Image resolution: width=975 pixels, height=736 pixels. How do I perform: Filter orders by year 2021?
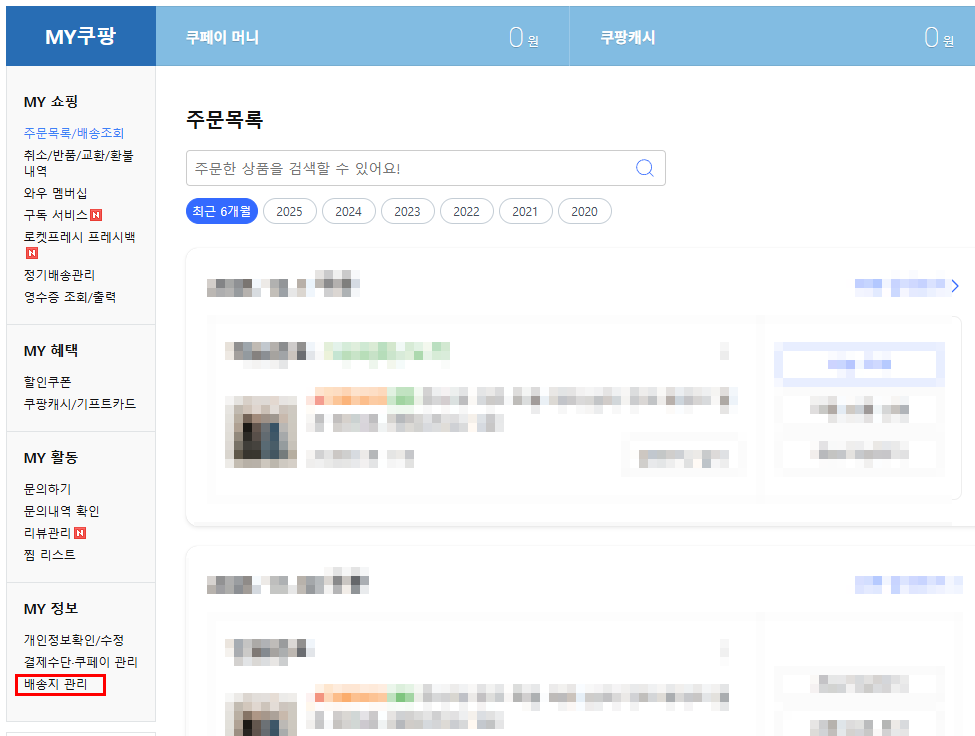525,211
